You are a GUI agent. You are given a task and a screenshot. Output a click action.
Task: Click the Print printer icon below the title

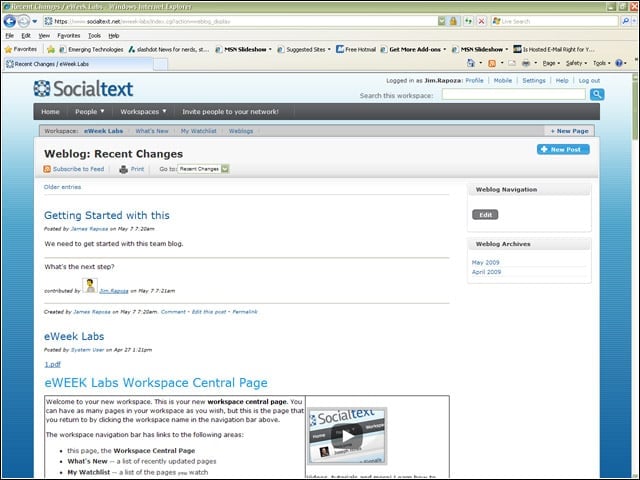click(x=123, y=169)
